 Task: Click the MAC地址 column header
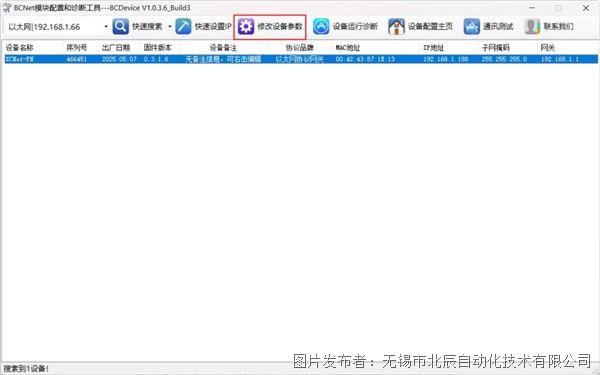point(348,48)
